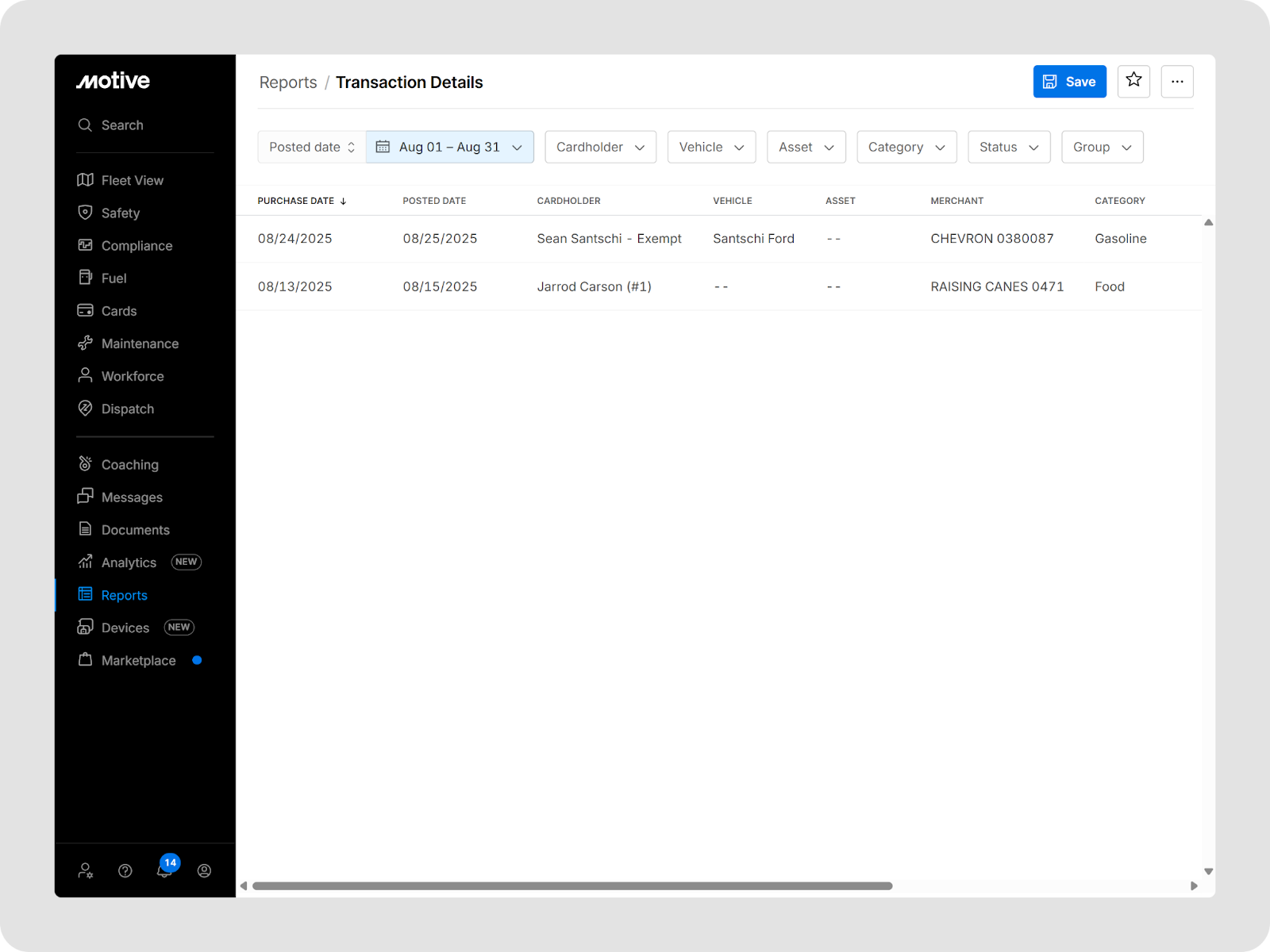Click the help question mark icon

click(125, 870)
